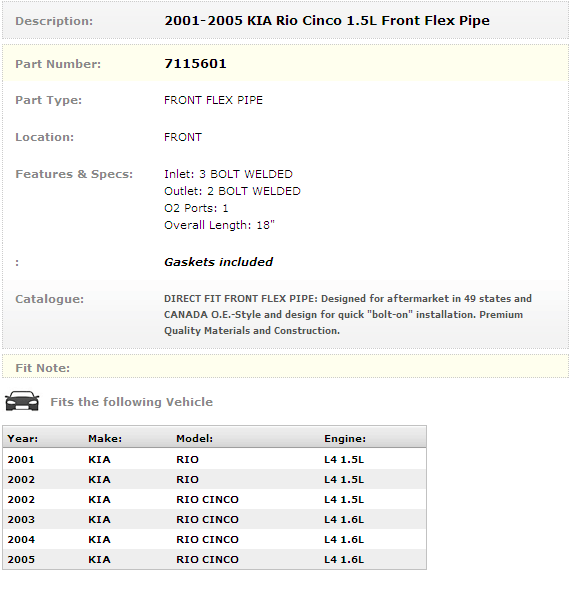Click the Gaskets included note
This screenshot has height=613, width=570.
(218, 262)
